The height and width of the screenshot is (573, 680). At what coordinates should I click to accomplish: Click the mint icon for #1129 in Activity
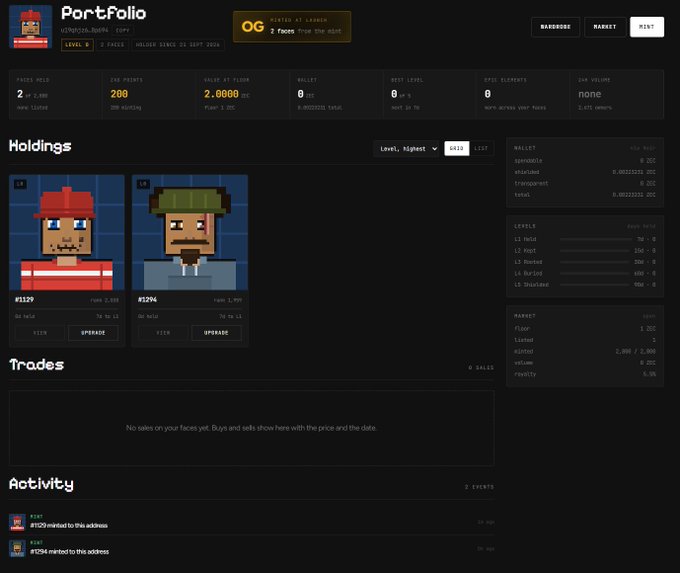pos(17,522)
